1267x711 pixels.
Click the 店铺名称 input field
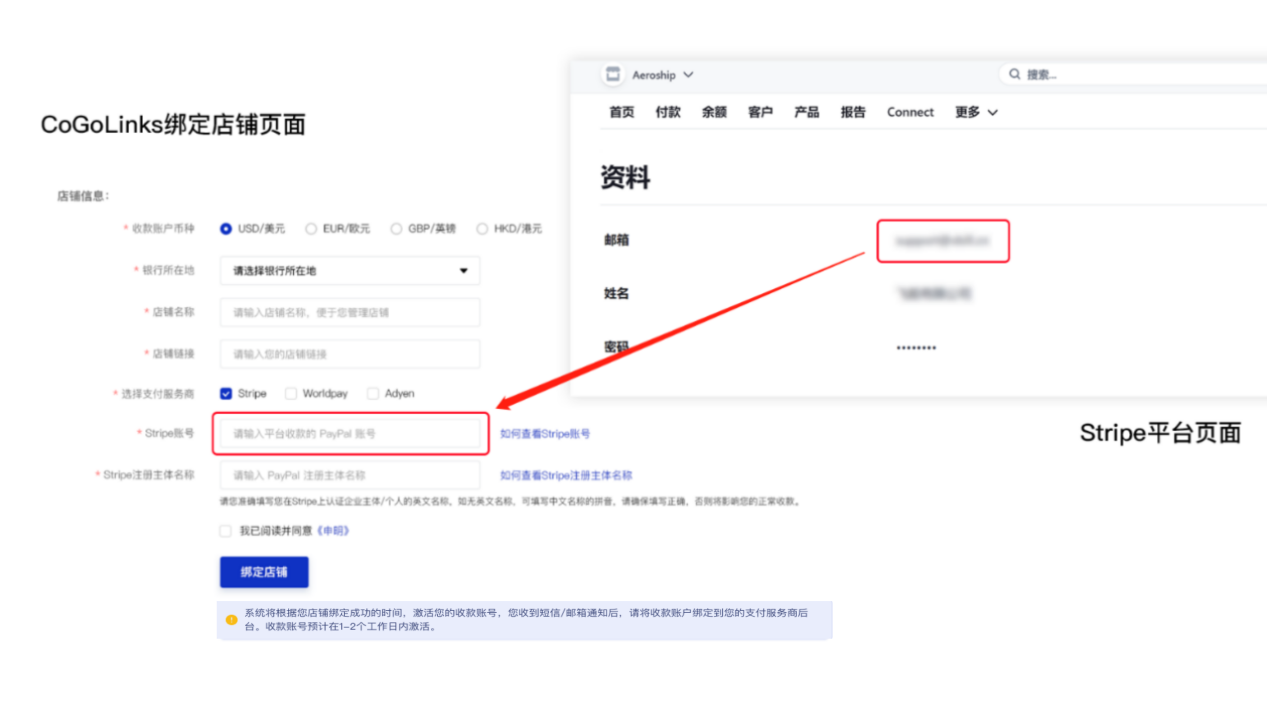coord(349,311)
